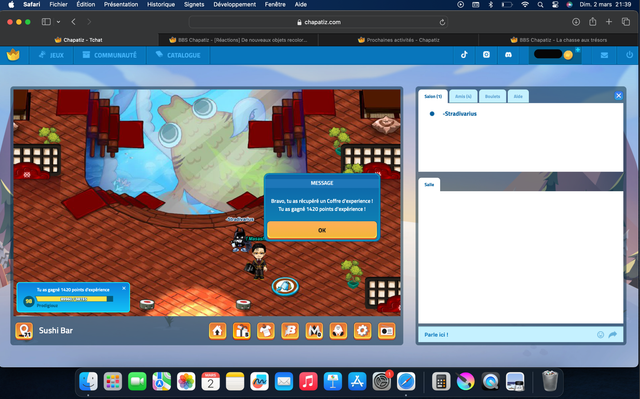Click -Stradivarius name label above avatar
640x399 pixels.
point(240,219)
